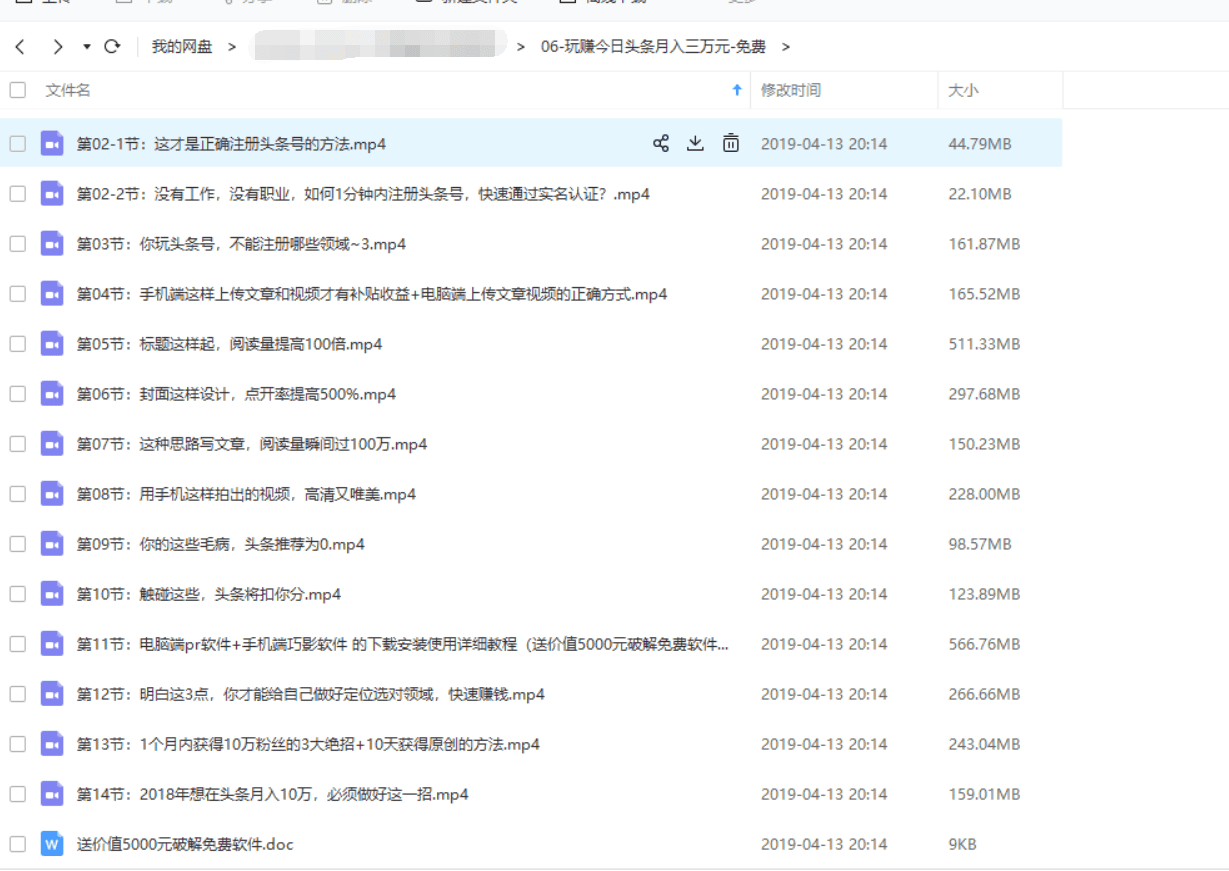This screenshot has width=1229, height=871.
Task: Check the checkbox for 第14节 video
Action: point(16,793)
